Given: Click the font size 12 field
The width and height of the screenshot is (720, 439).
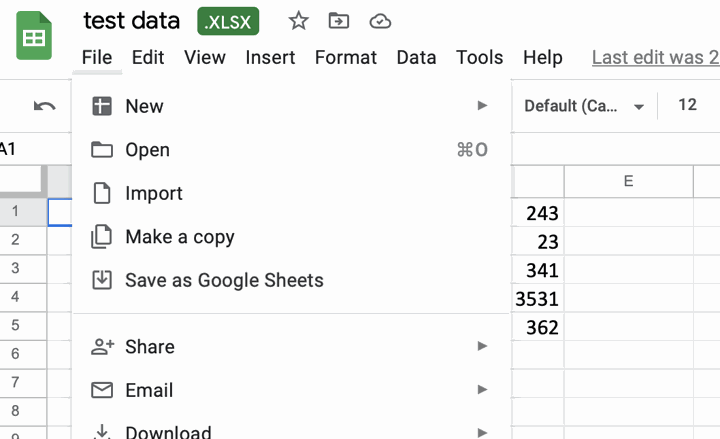Looking at the screenshot, I should click(x=687, y=105).
